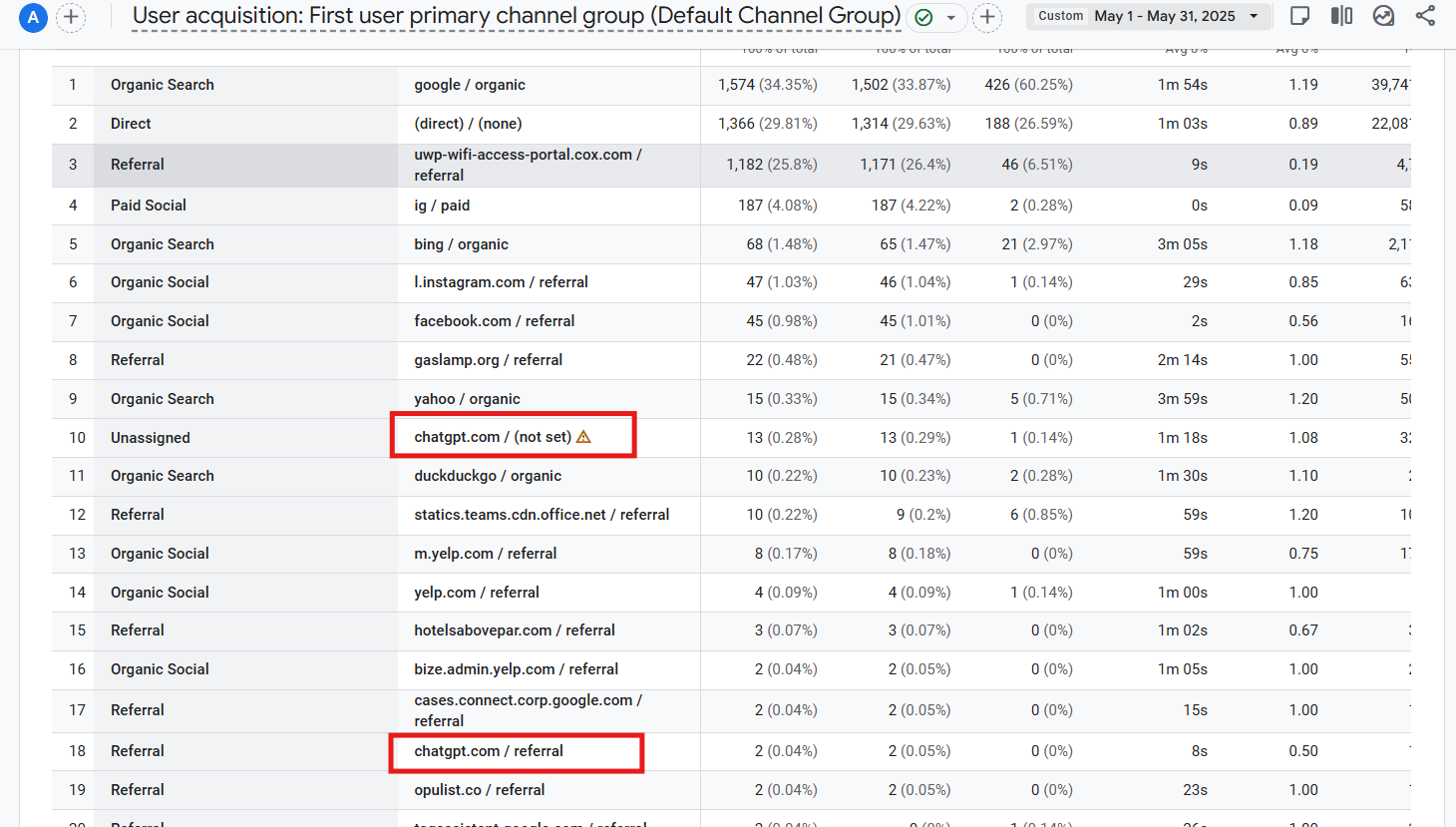The height and width of the screenshot is (827, 1456).
Task: Click the value 1,502 (33.87%)
Action: (902, 85)
